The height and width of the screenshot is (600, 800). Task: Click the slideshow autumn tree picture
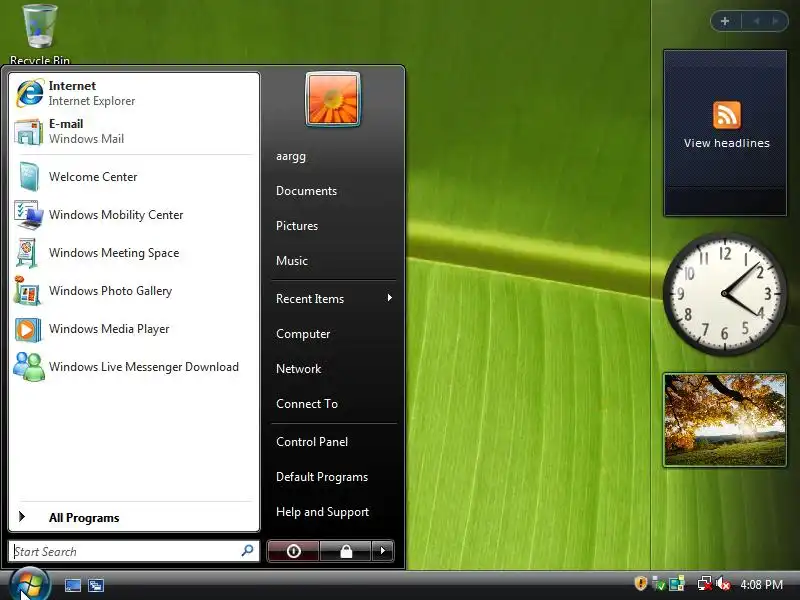coord(725,419)
